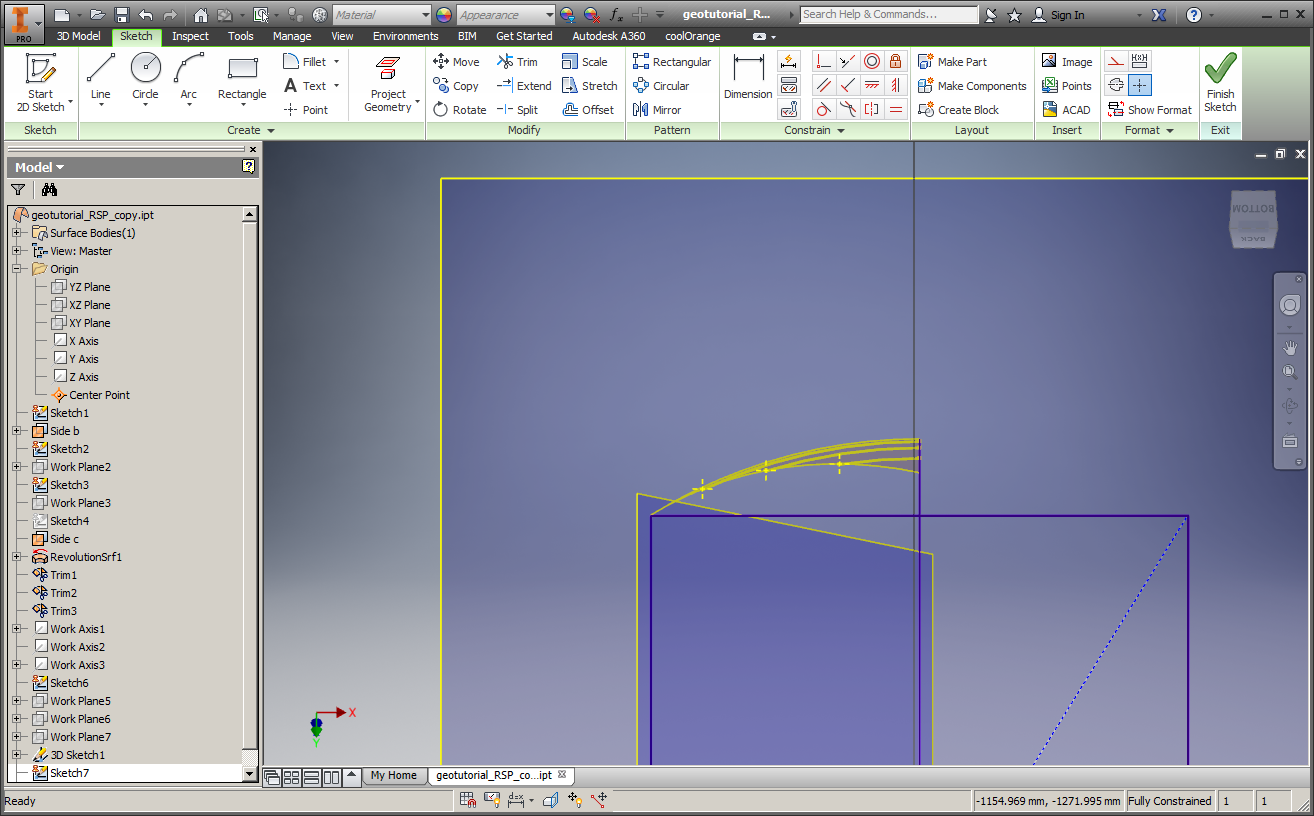Apply the Perpendicular constraint icon
Image resolution: width=1314 pixels, height=816 pixels.
[847, 86]
